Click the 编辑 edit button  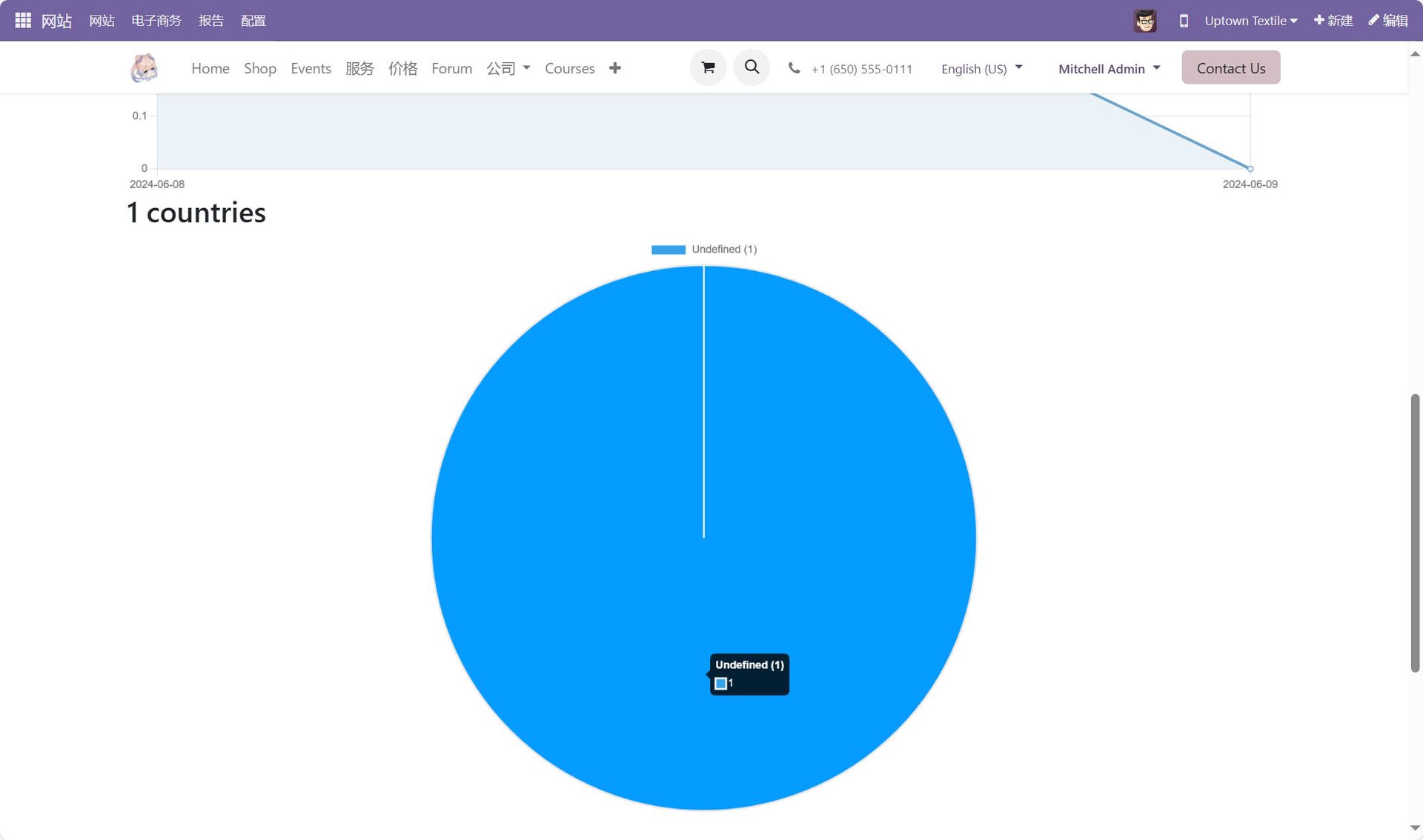click(1388, 21)
